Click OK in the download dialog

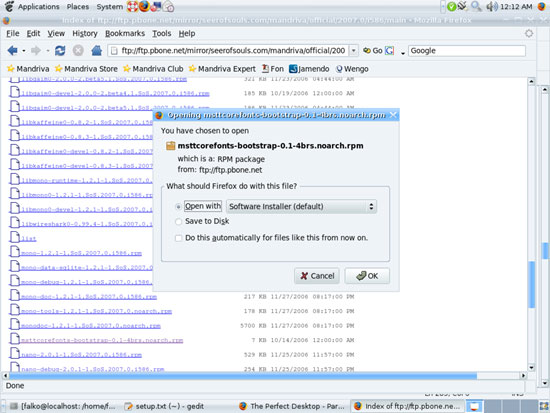(x=367, y=276)
